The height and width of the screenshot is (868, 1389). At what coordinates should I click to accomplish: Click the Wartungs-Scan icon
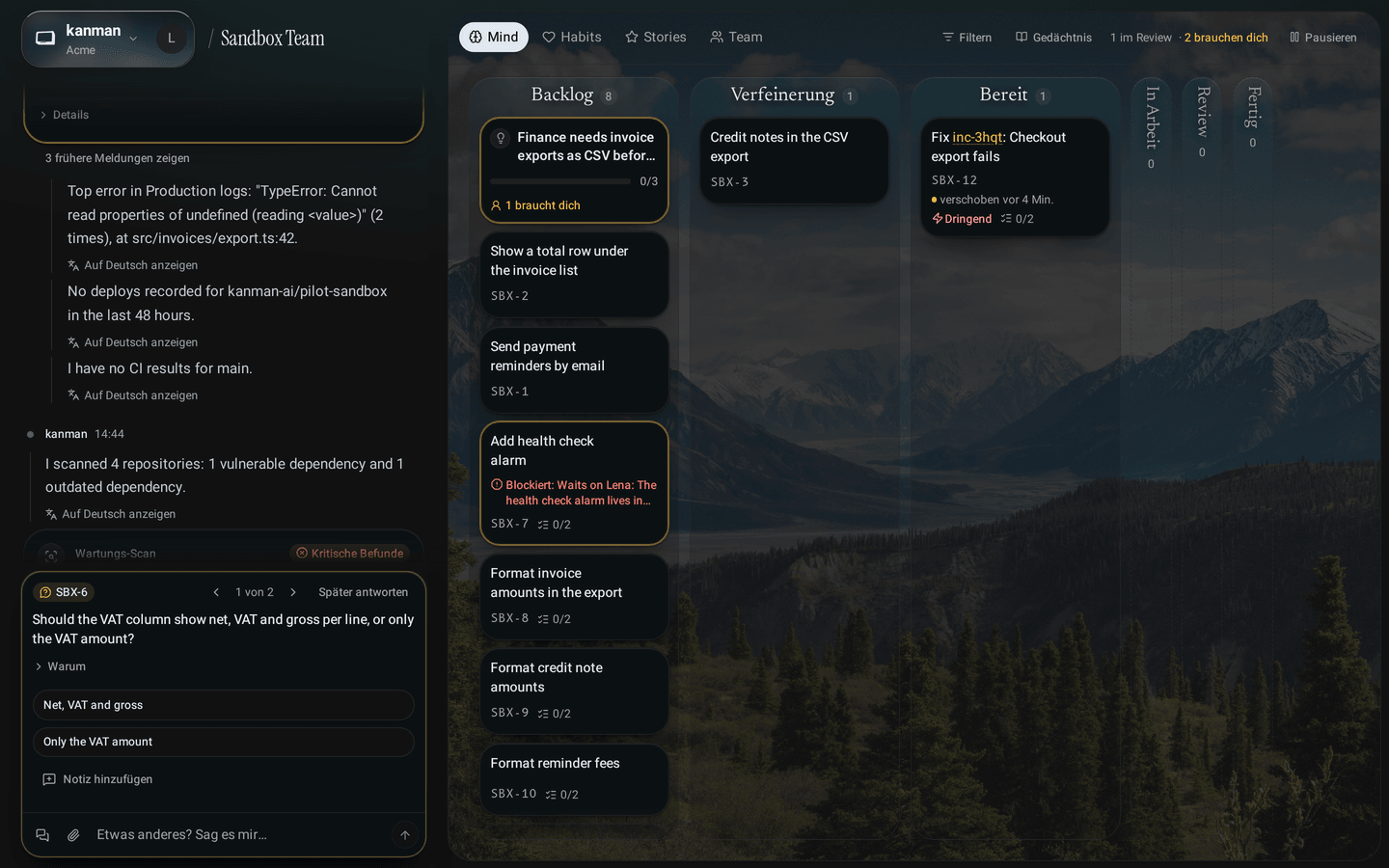click(52, 554)
